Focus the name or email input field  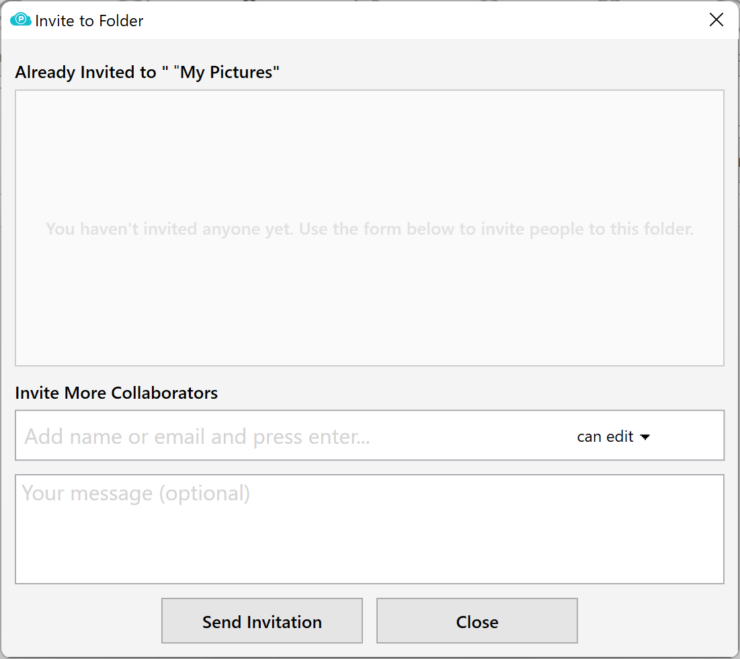[293, 436]
